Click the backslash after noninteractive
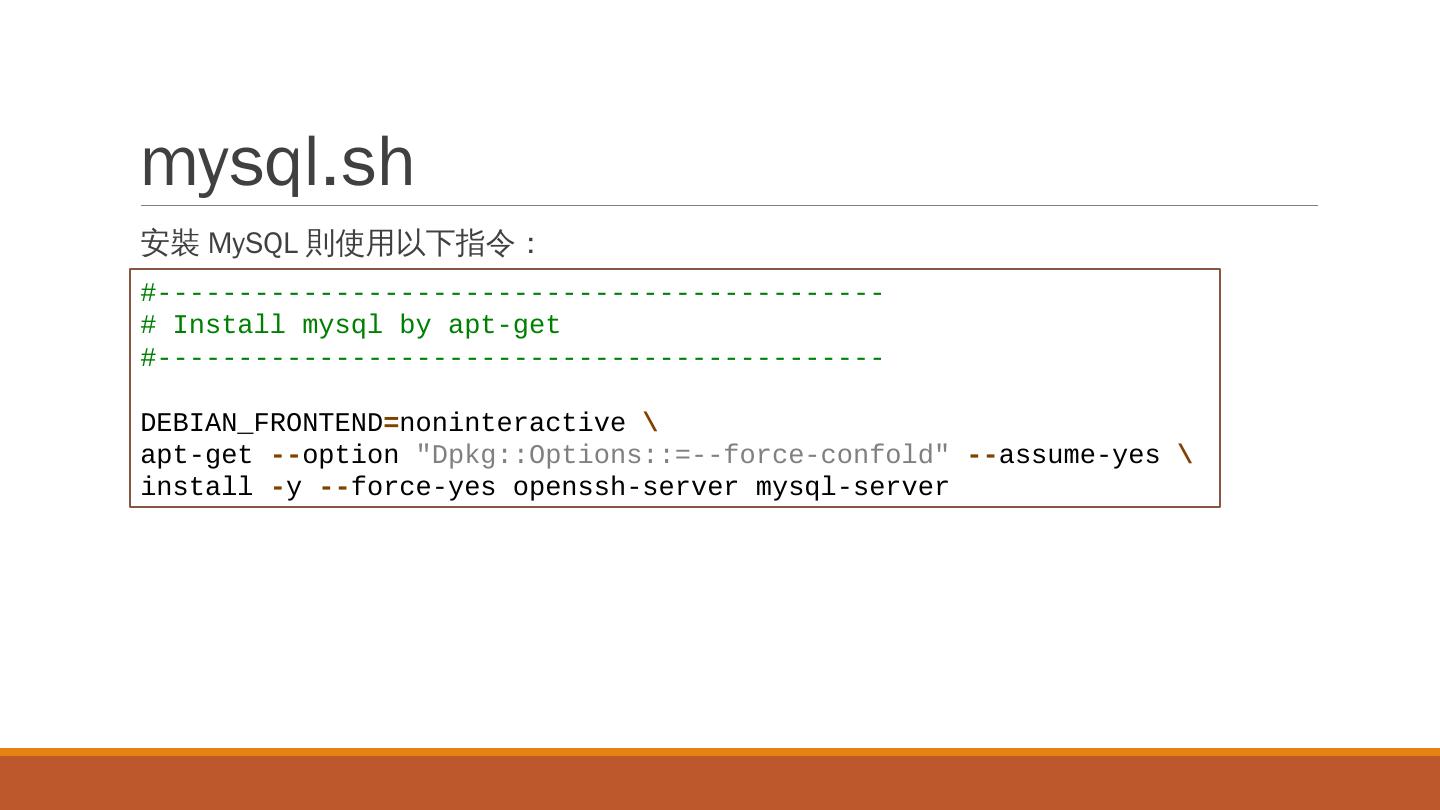This screenshot has height=810, width=1440. click(650, 423)
